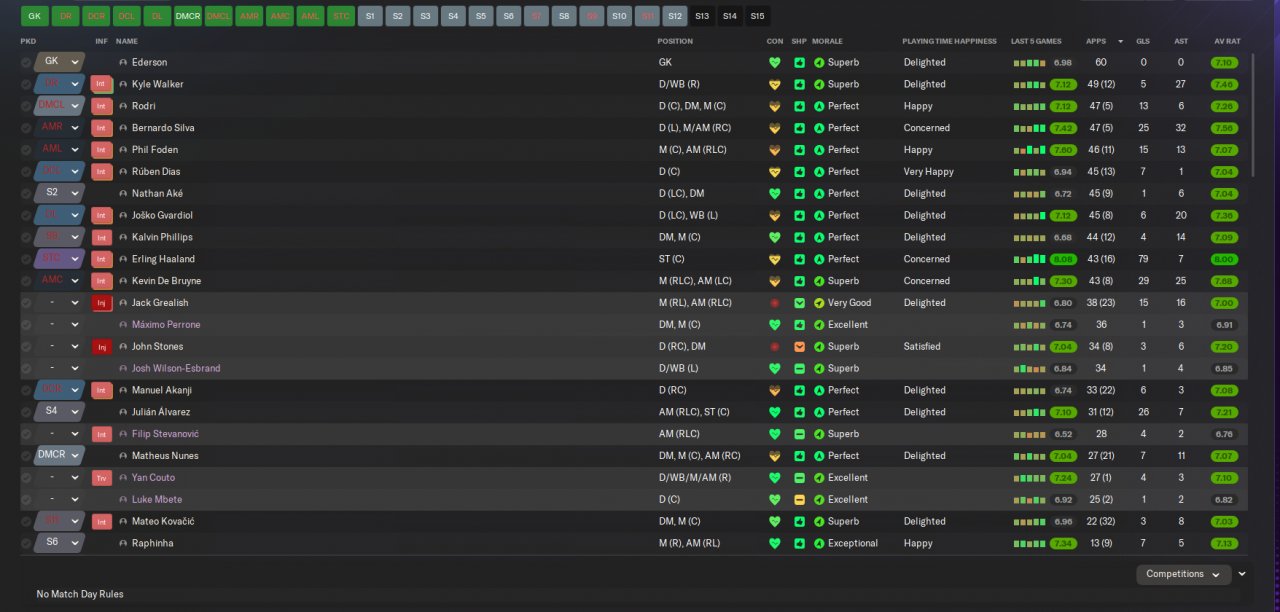Screen dimensions: 1280x612
Task: Open the AMR position dropdown for Bernardo Silva
Action: click(x=59, y=128)
